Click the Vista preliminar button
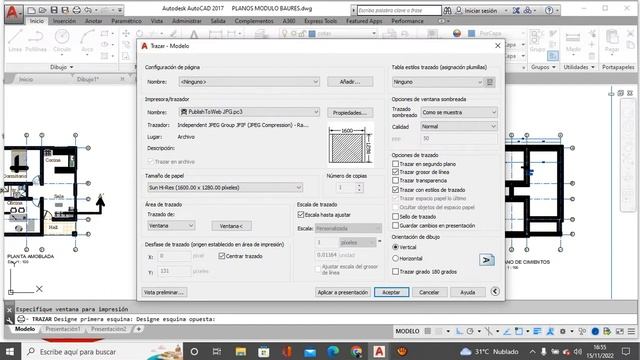The width and height of the screenshot is (640, 360). pos(164,292)
